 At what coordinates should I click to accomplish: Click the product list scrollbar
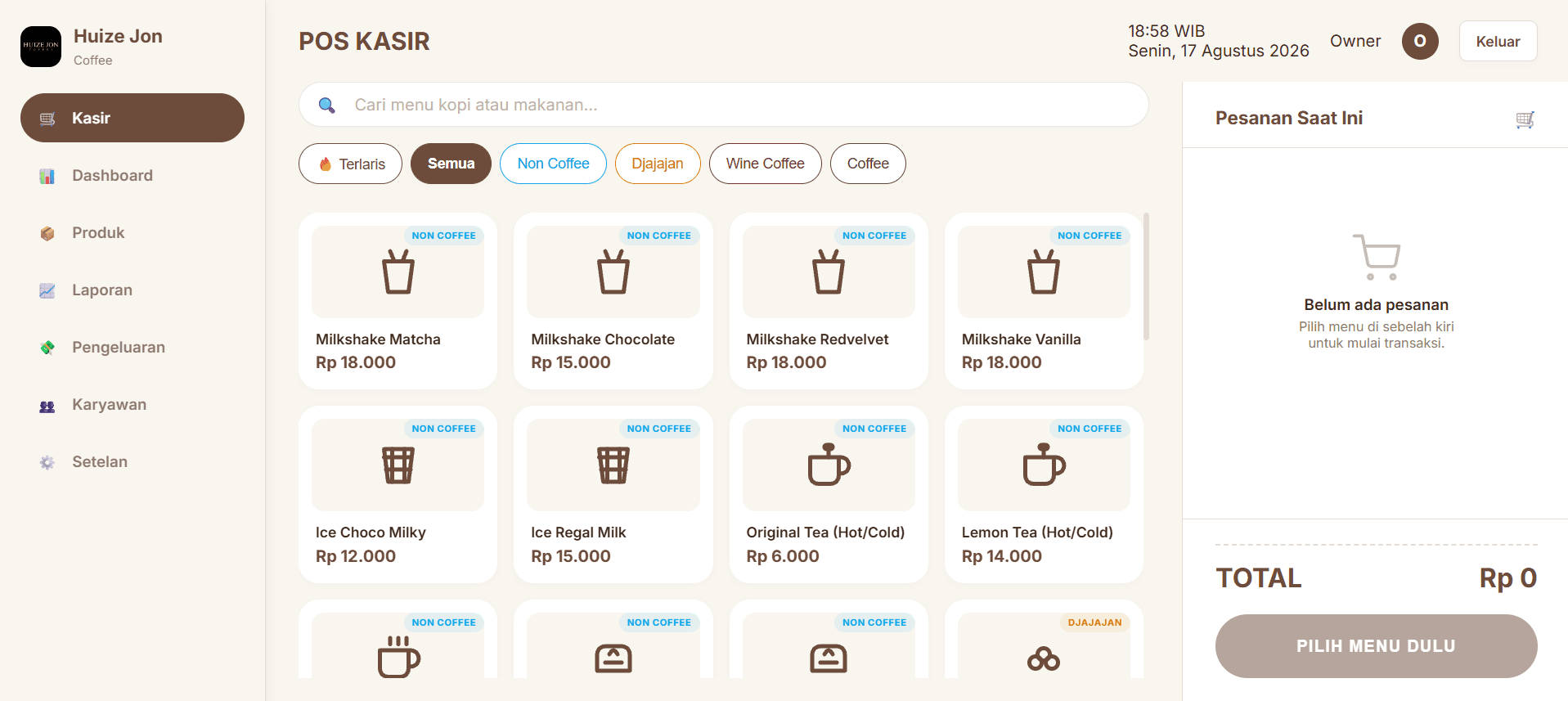point(1147,276)
